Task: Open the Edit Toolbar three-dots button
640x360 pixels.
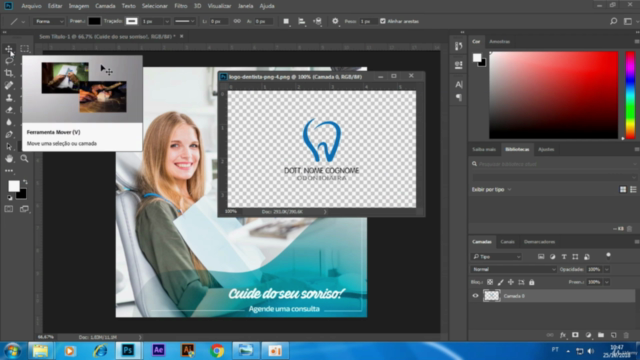Action: (9, 171)
